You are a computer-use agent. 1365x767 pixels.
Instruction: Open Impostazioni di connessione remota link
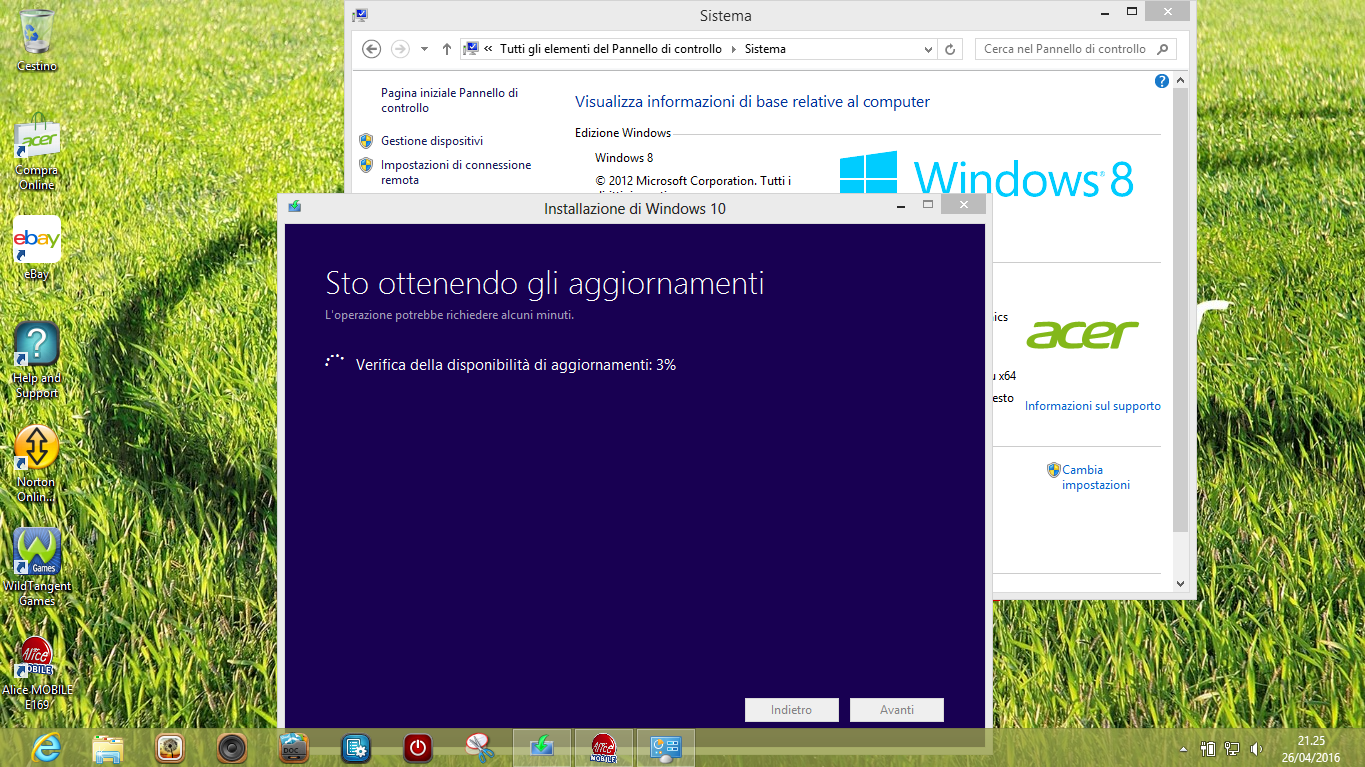pyautogui.click(x=456, y=172)
